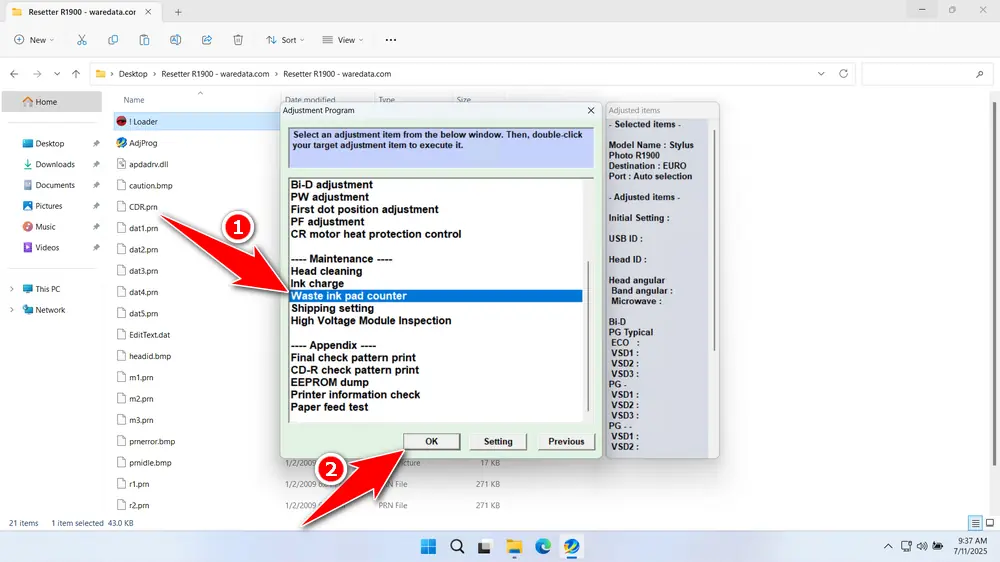Screen dimensions: 1000x562
Task: Refresh the current folder view
Action: (x=844, y=74)
